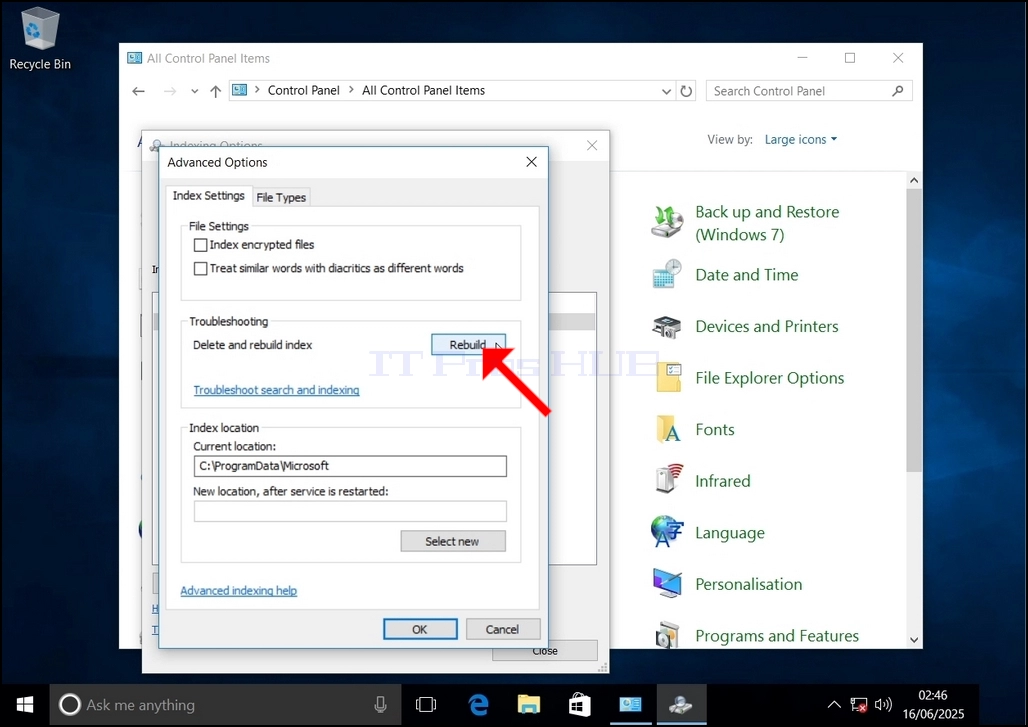The width and height of the screenshot is (1028, 727).
Task: Open recent locations dropdown arrow
Action: point(194,91)
